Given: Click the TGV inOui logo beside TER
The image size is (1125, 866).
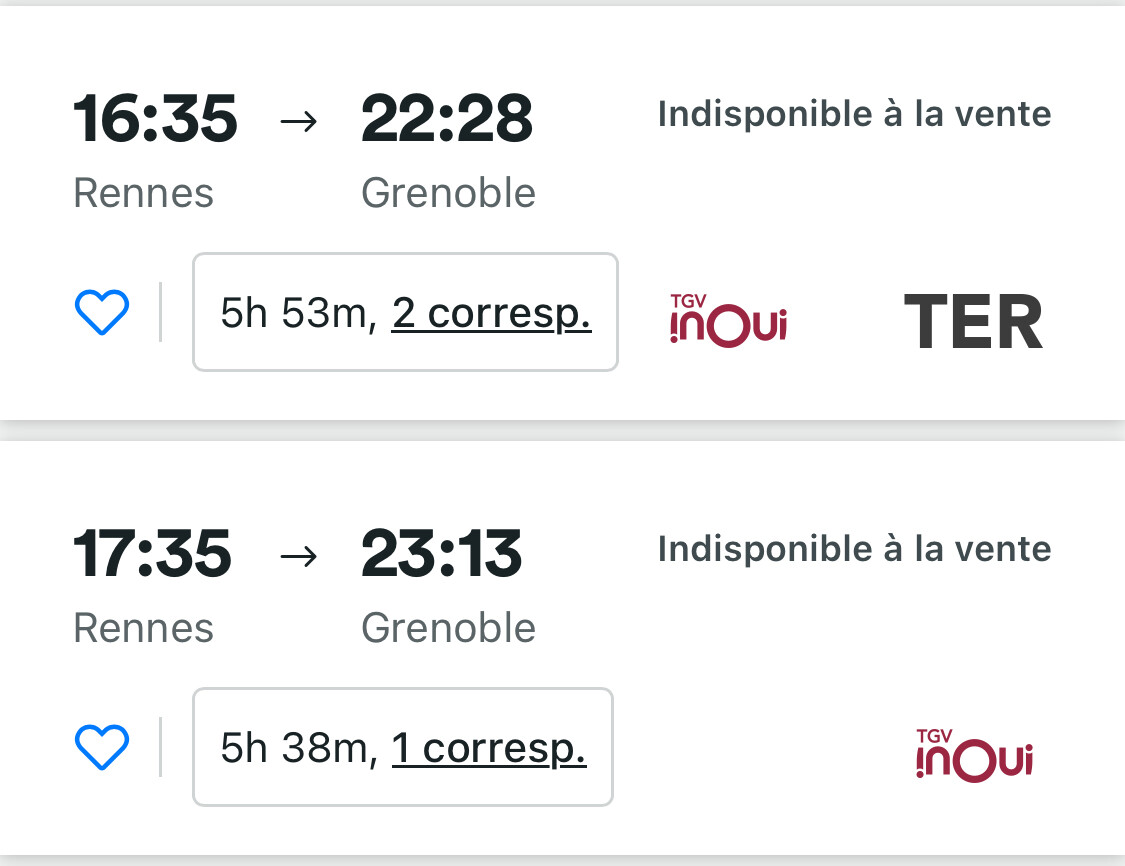Looking at the screenshot, I should [728, 321].
